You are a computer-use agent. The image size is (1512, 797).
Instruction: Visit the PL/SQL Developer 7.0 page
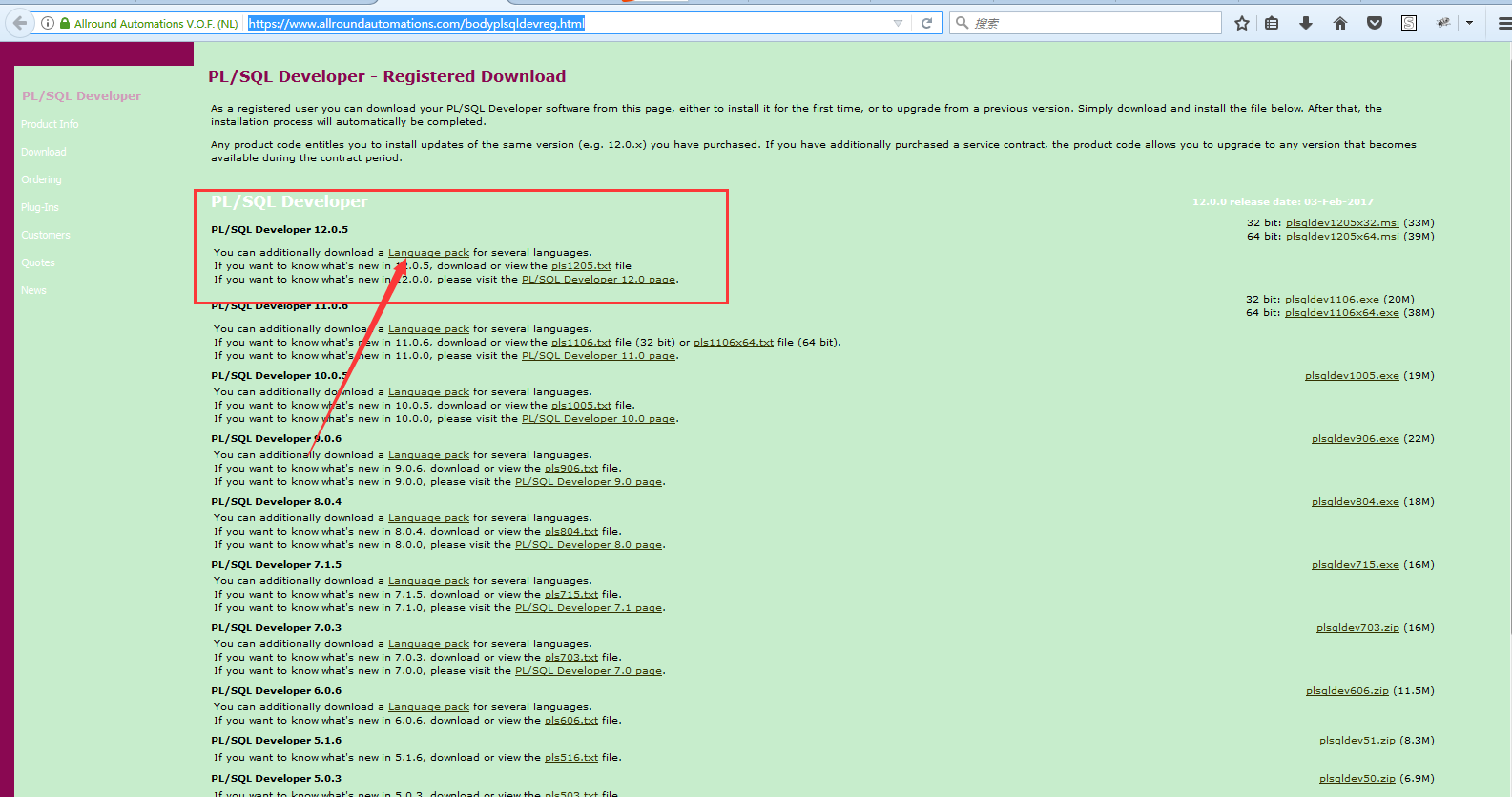click(x=589, y=671)
